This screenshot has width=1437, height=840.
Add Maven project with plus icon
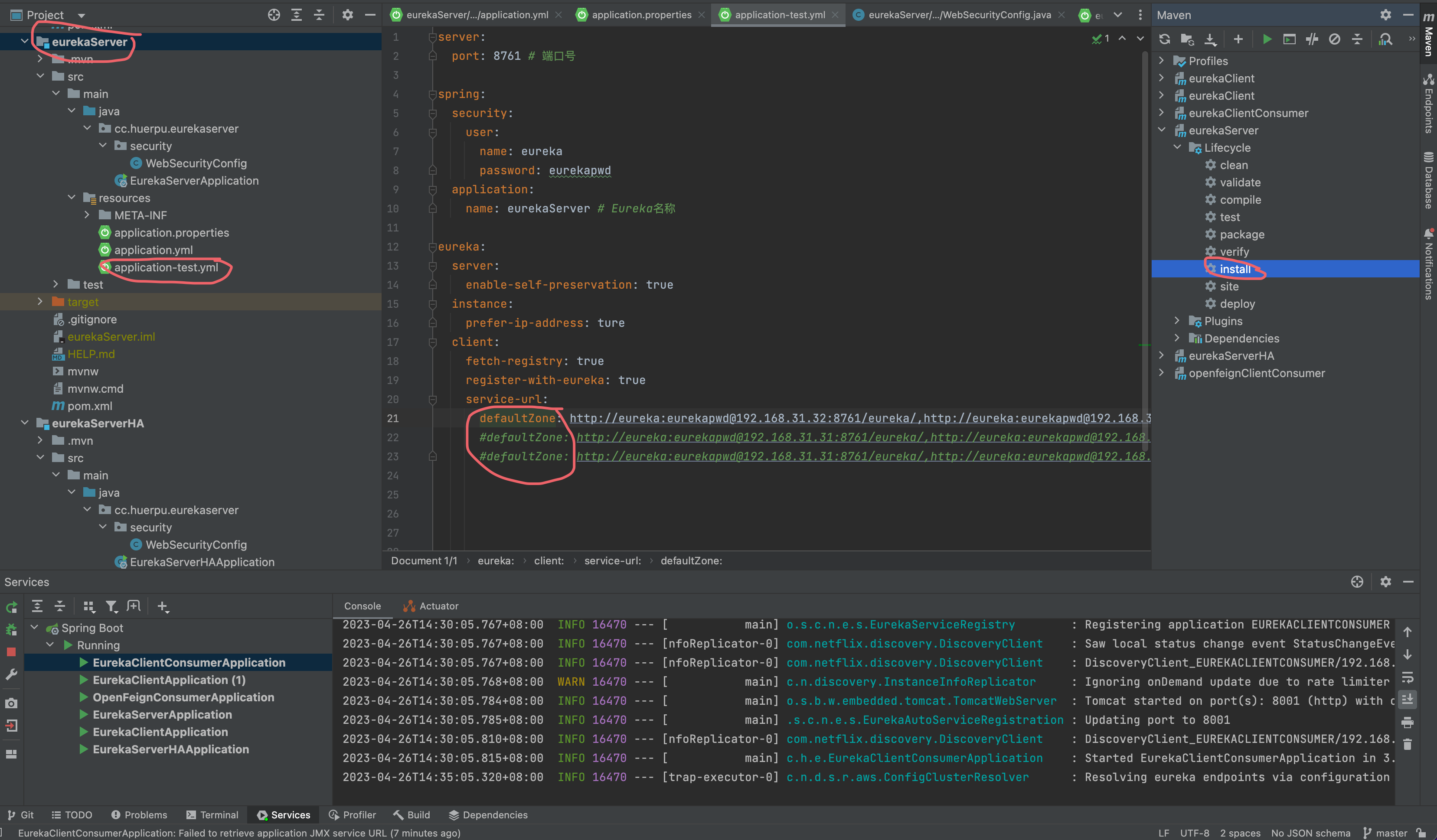coord(1238,39)
